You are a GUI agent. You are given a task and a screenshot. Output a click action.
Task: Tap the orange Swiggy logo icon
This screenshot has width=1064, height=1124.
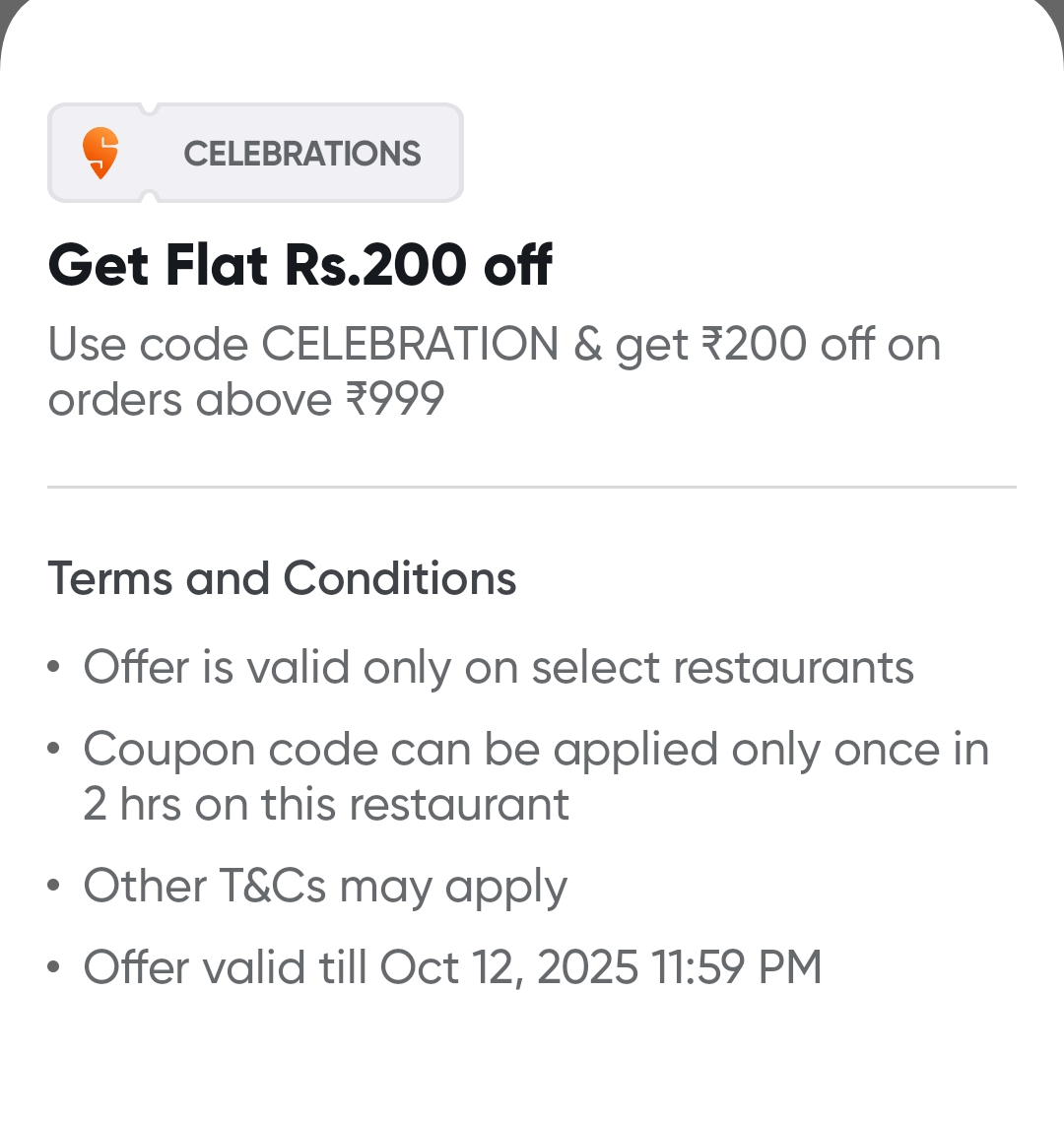pos(100,154)
